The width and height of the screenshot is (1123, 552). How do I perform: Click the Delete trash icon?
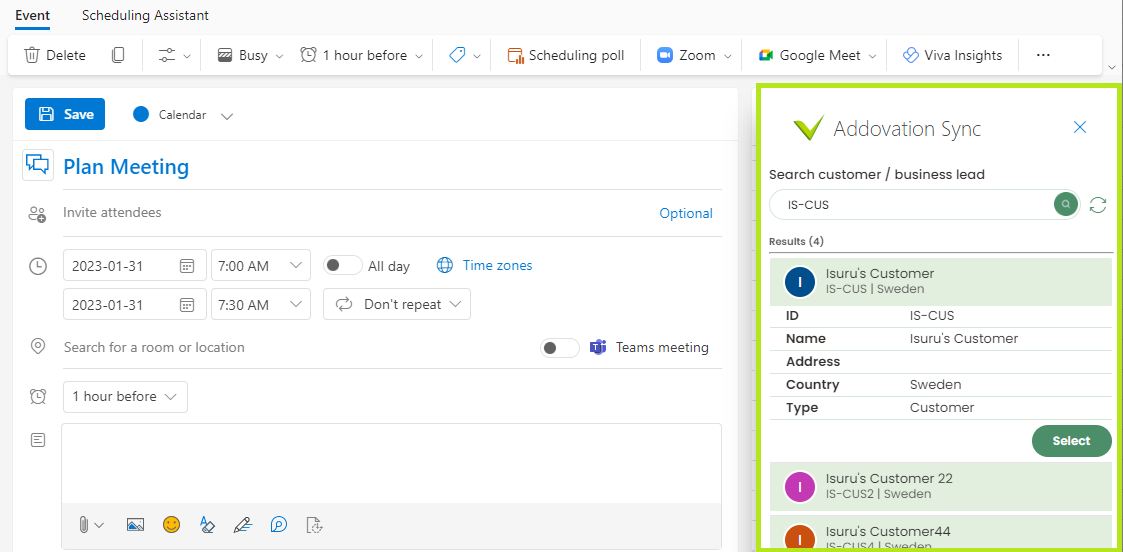[32, 55]
